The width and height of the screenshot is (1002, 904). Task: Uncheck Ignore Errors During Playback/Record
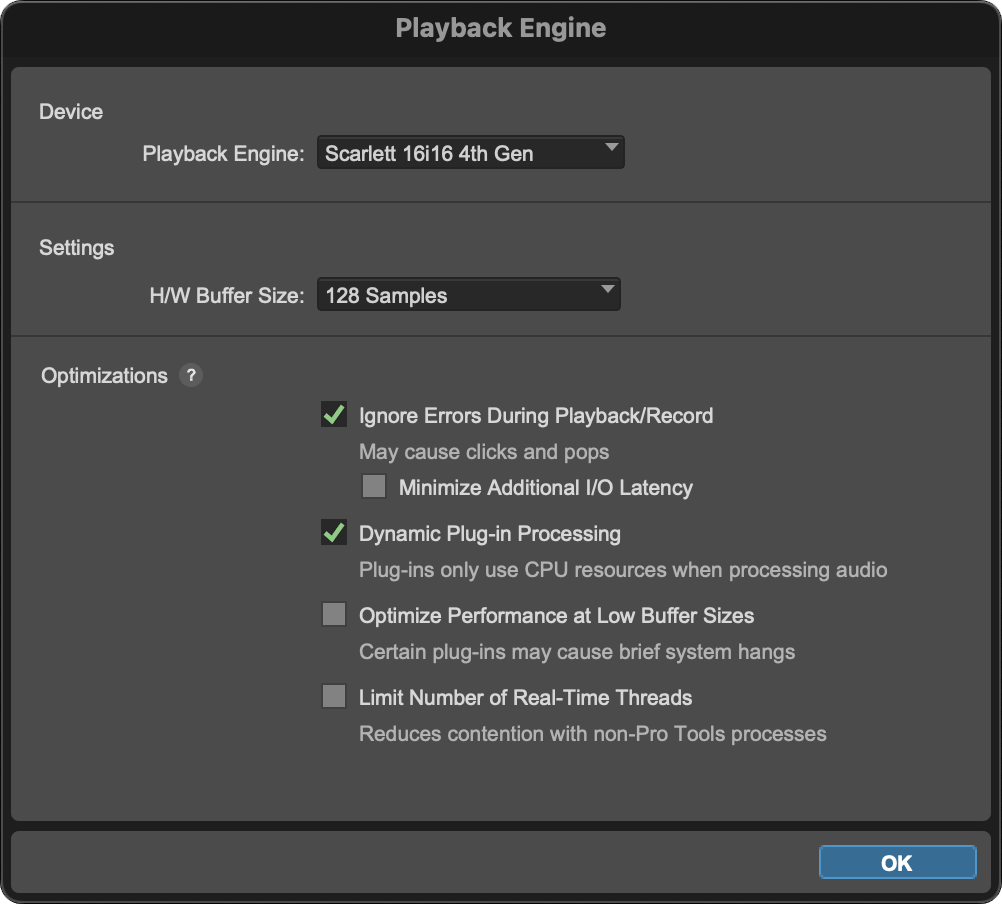point(334,415)
